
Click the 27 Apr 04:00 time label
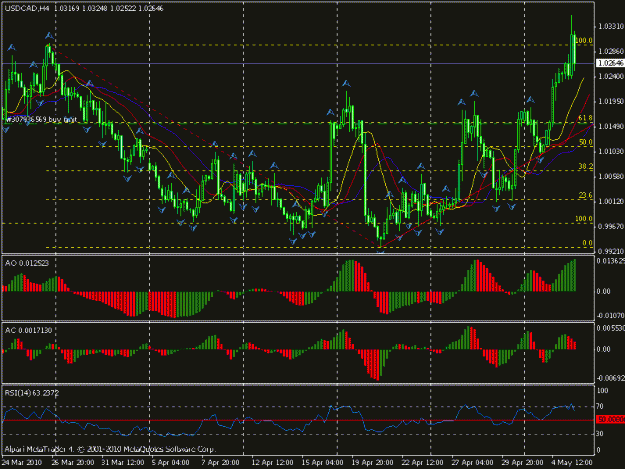pyautogui.click(x=472, y=463)
